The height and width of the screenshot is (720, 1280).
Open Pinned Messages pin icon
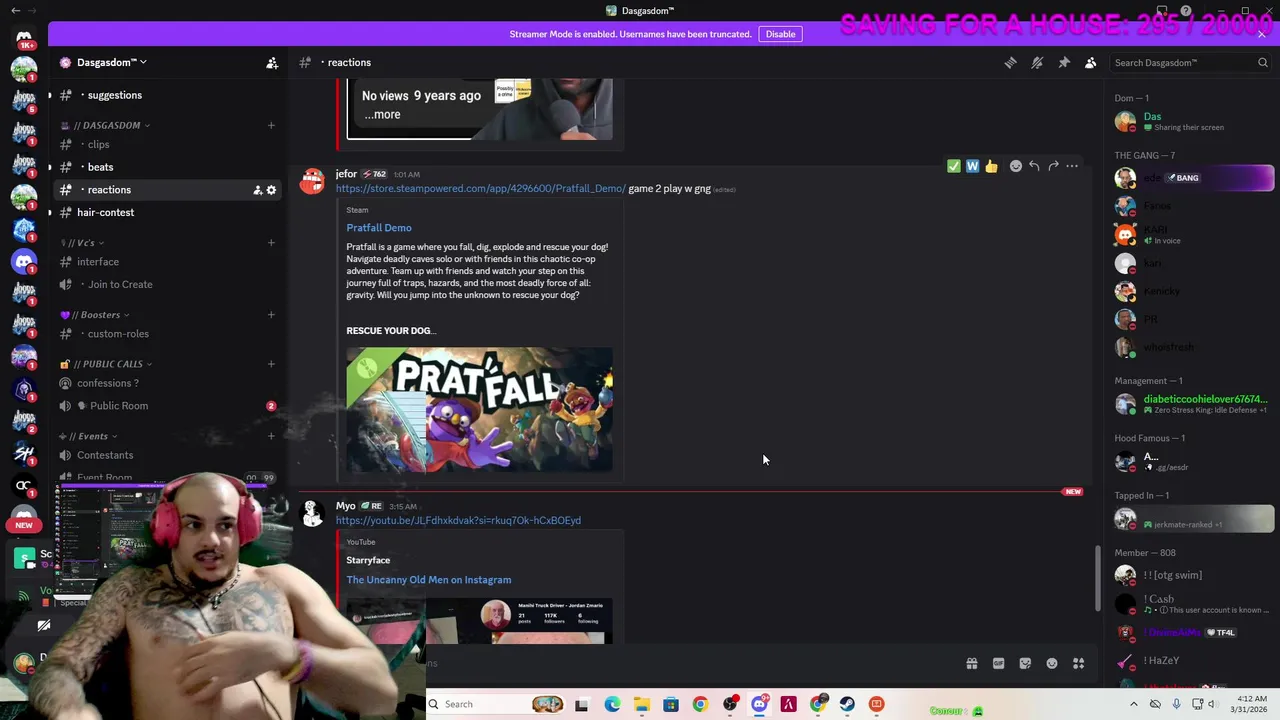pyautogui.click(x=1064, y=62)
